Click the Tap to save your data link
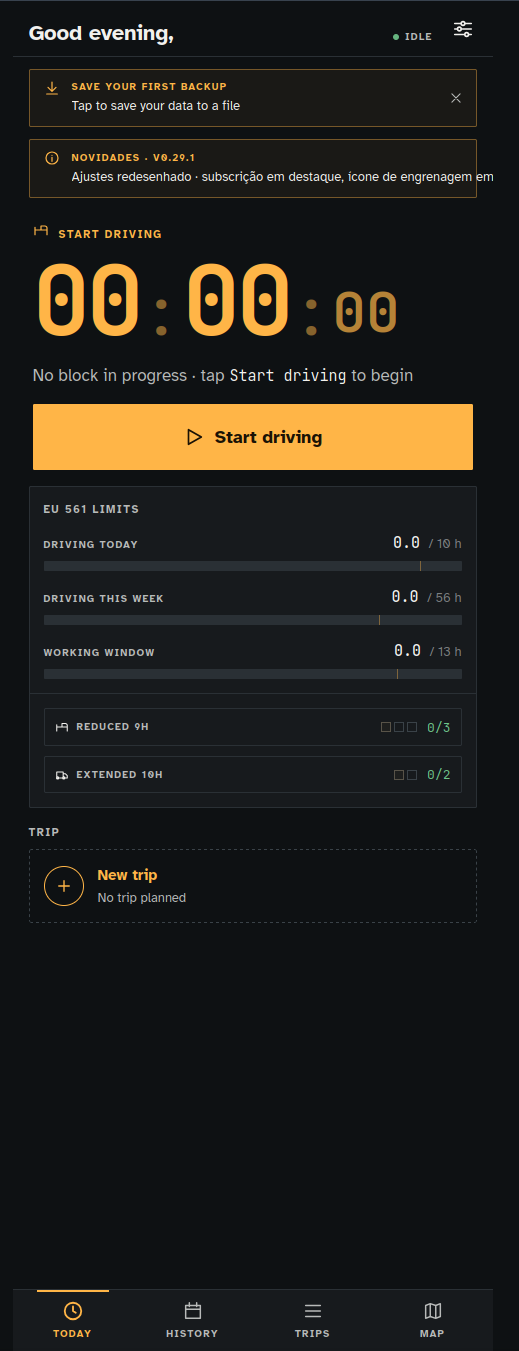Screen dimensions: 519x1351 click(x=155, y=105)
